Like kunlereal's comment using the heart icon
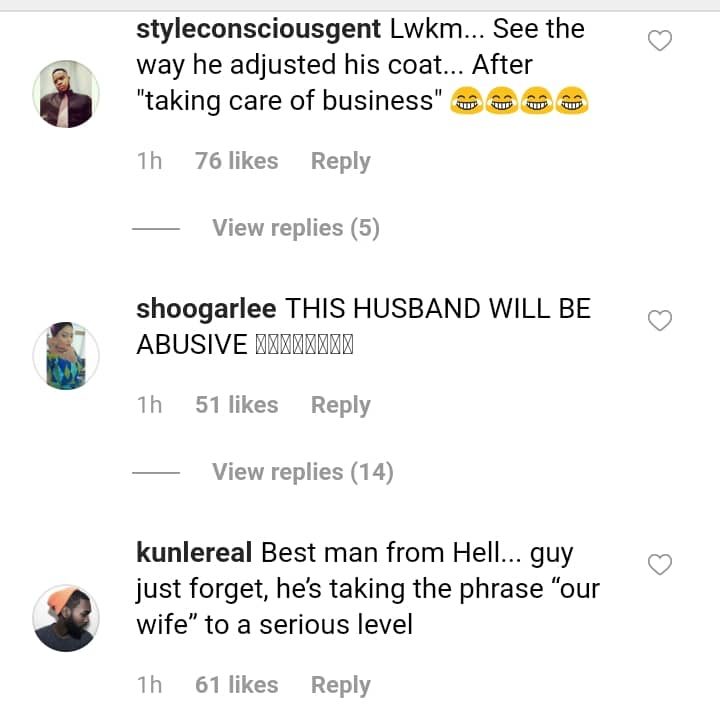The width and height of the screenshot is (720, 723). tap(660, 564)
